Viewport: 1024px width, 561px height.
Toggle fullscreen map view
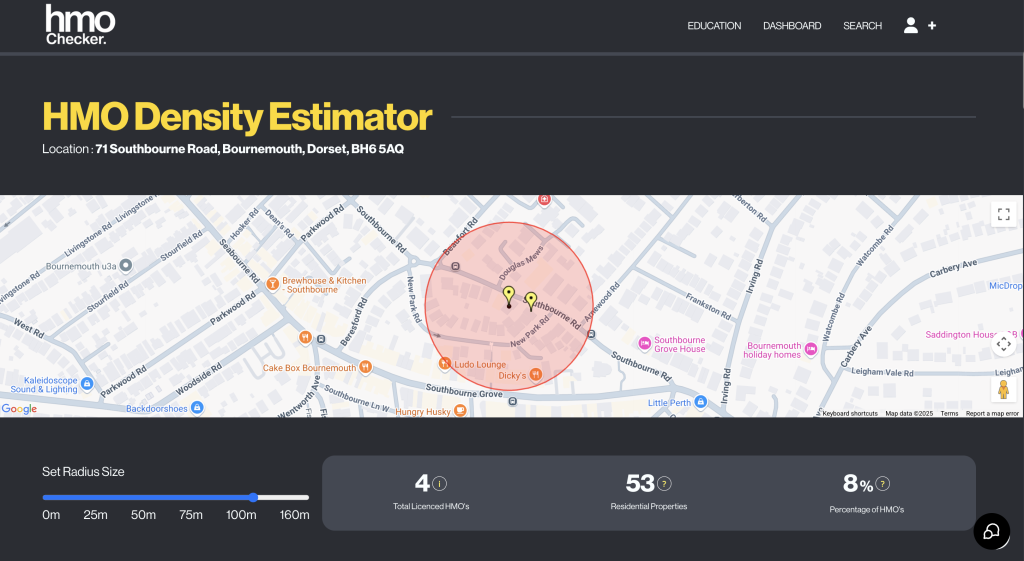coord(1004,214)
